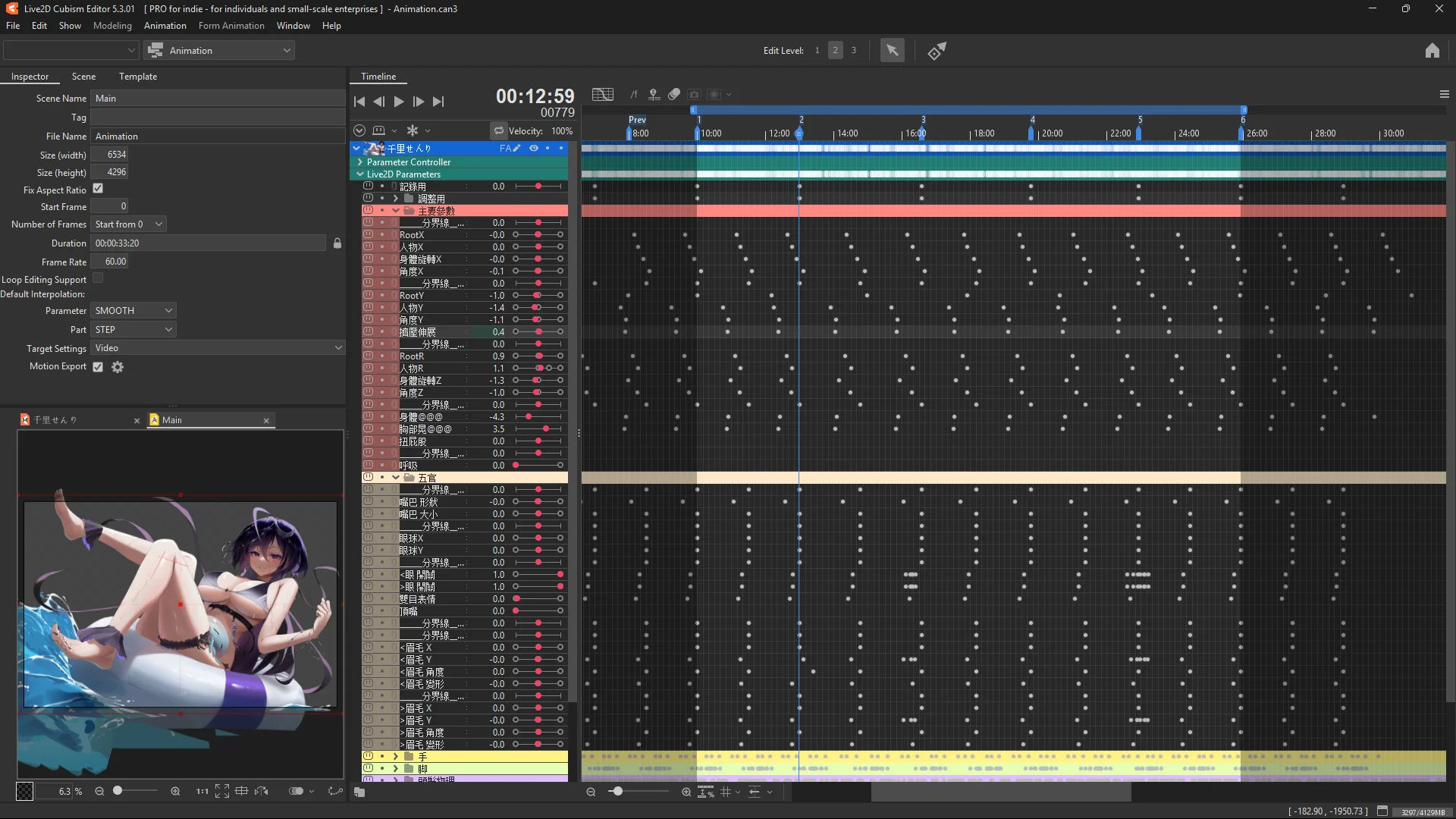Click the circled down-arrow icon above track list

click(359, 130)
